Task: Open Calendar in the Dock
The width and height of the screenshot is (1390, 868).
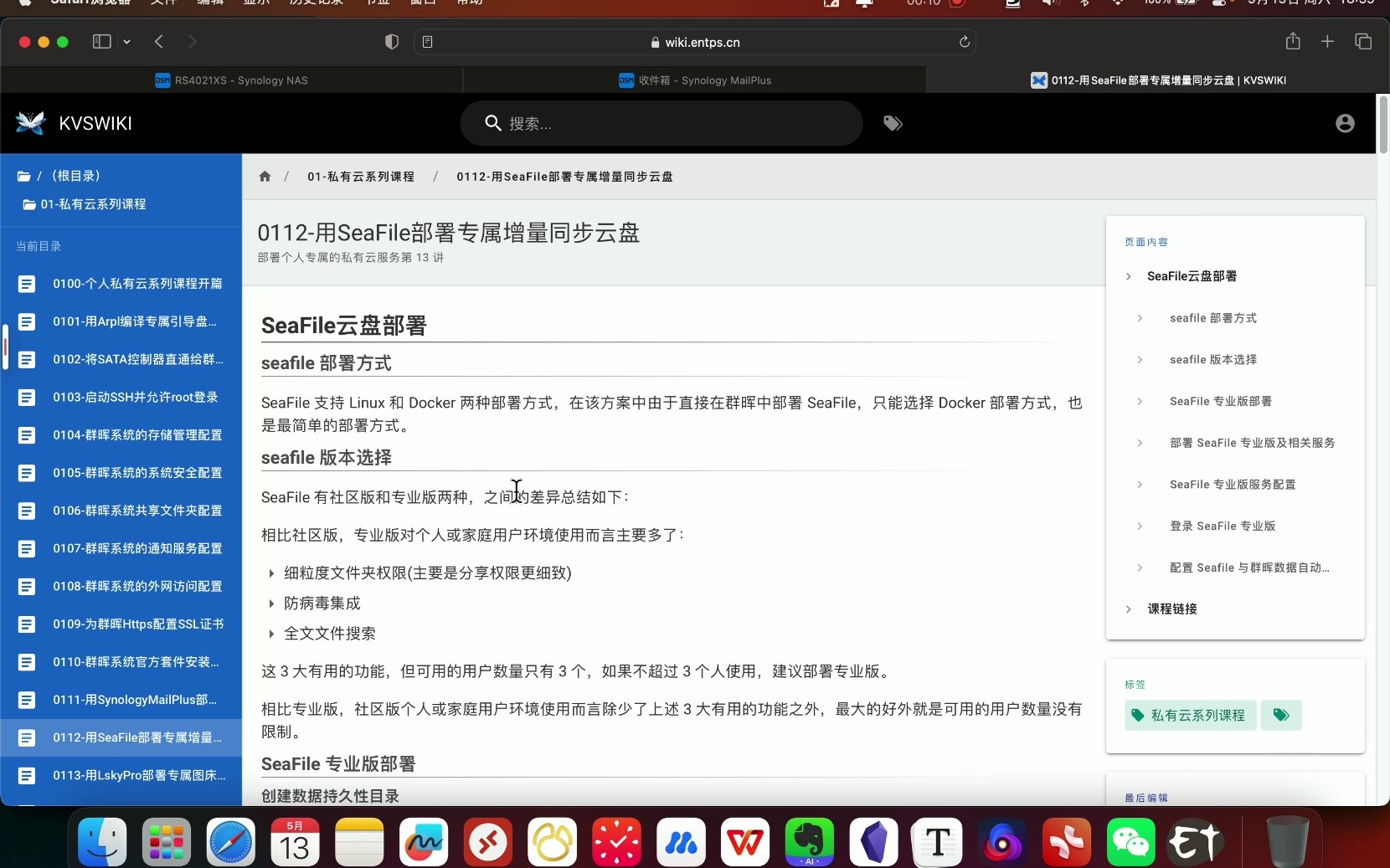Action: coord(295,841)
